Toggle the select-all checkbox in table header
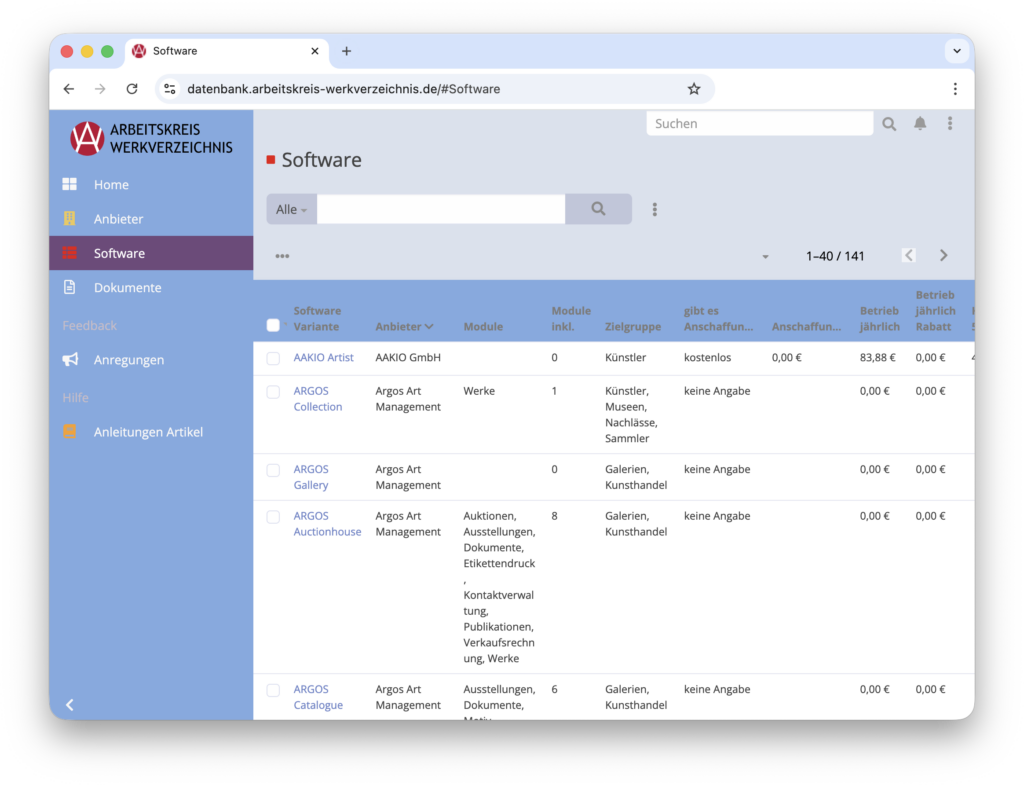 (273, 325)
